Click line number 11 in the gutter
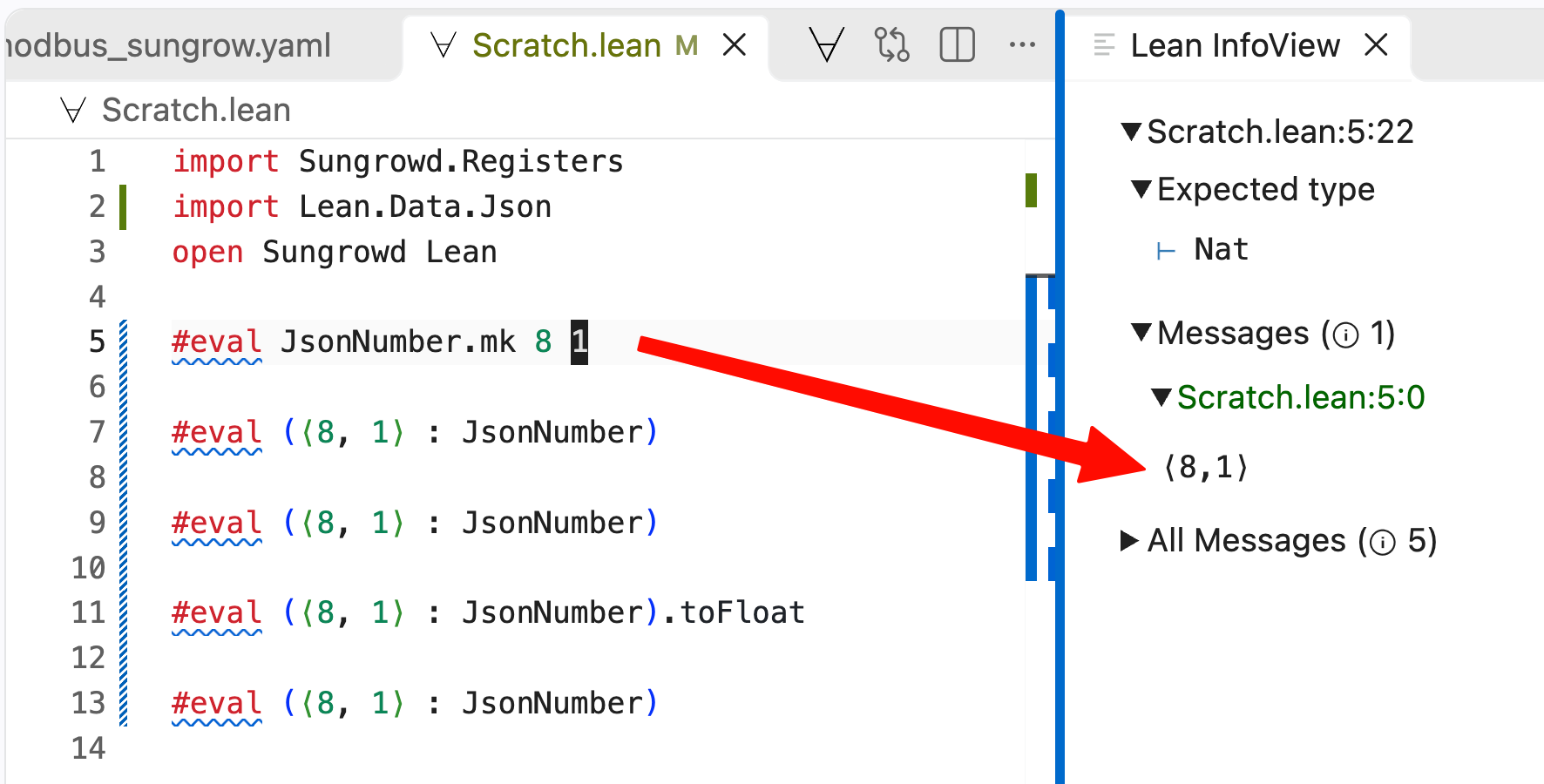The width and height of the screenshot is (1544, 784). [x=89, y=612]
